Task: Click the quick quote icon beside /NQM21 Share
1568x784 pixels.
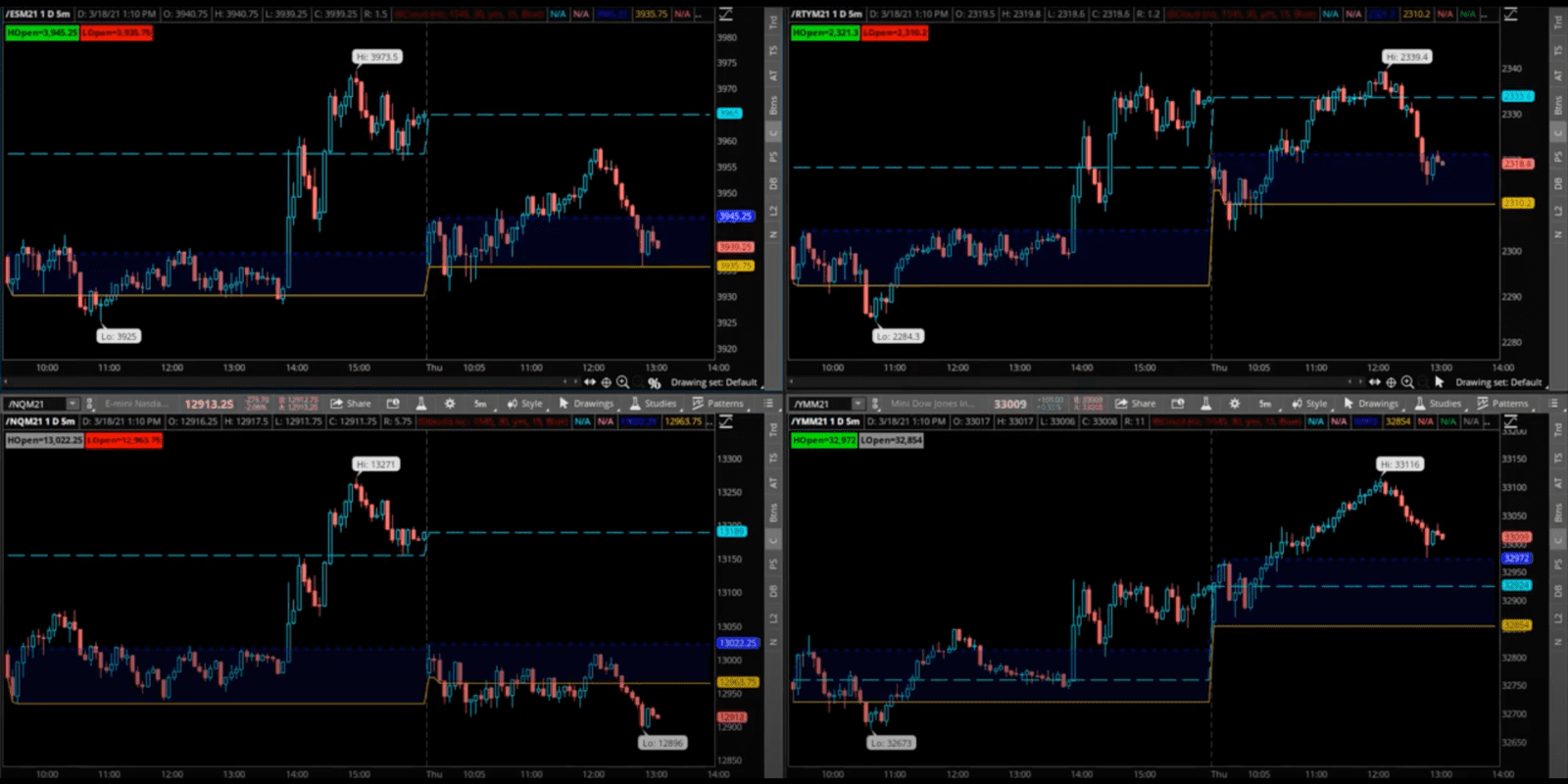Action: click(x=393, y=404)
